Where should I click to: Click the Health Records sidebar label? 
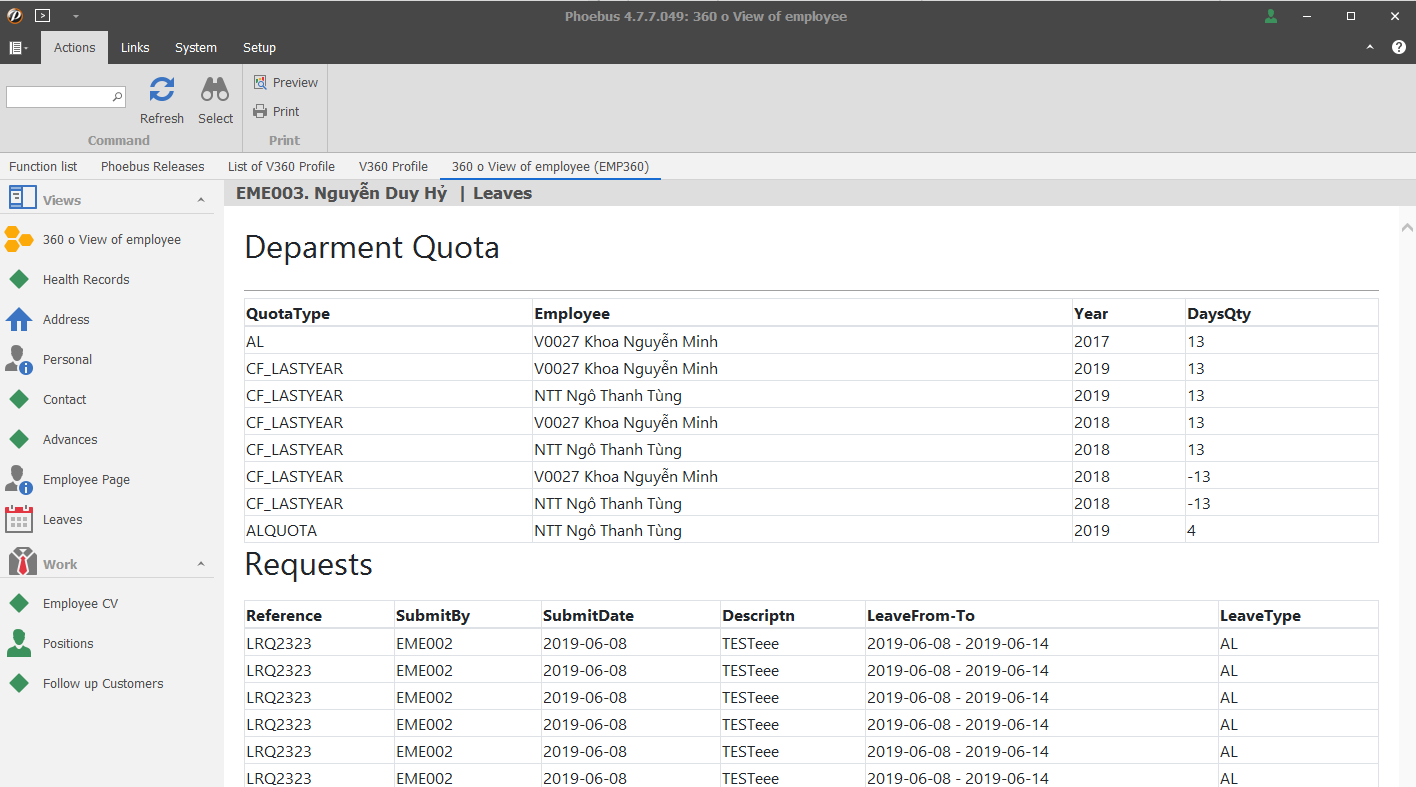[x=86, y=280]
